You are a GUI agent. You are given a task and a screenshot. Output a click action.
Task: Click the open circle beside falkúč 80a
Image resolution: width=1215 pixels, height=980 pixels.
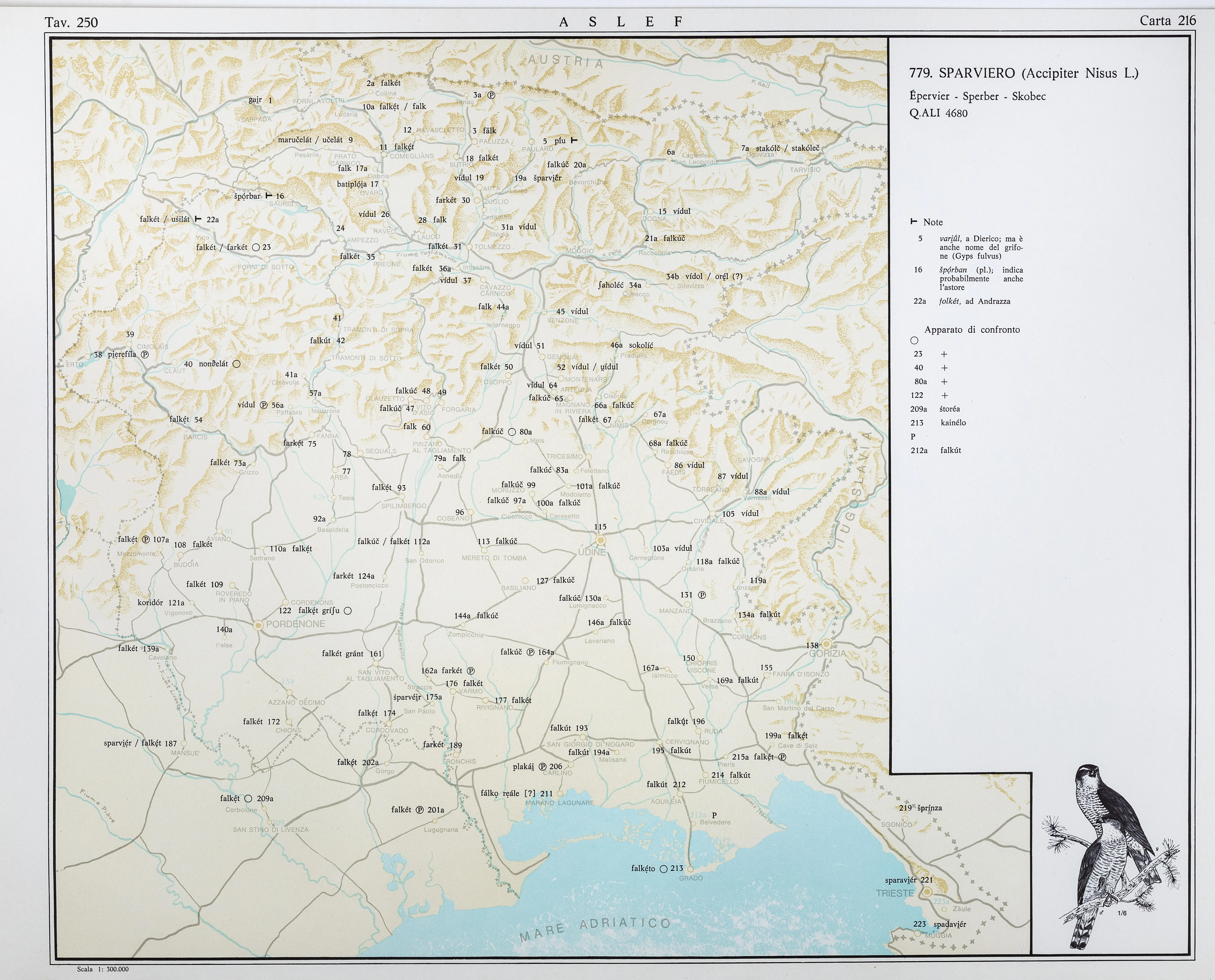click(x=512, y=432)
